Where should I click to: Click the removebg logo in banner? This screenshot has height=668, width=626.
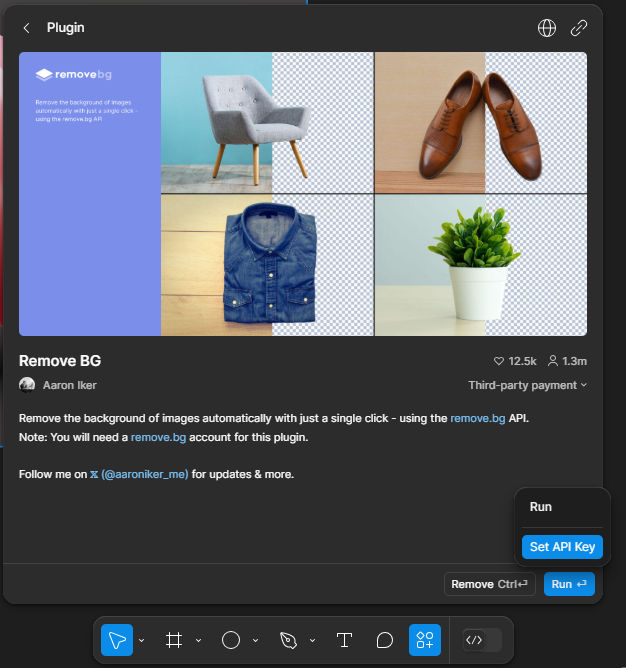(73, 75)
